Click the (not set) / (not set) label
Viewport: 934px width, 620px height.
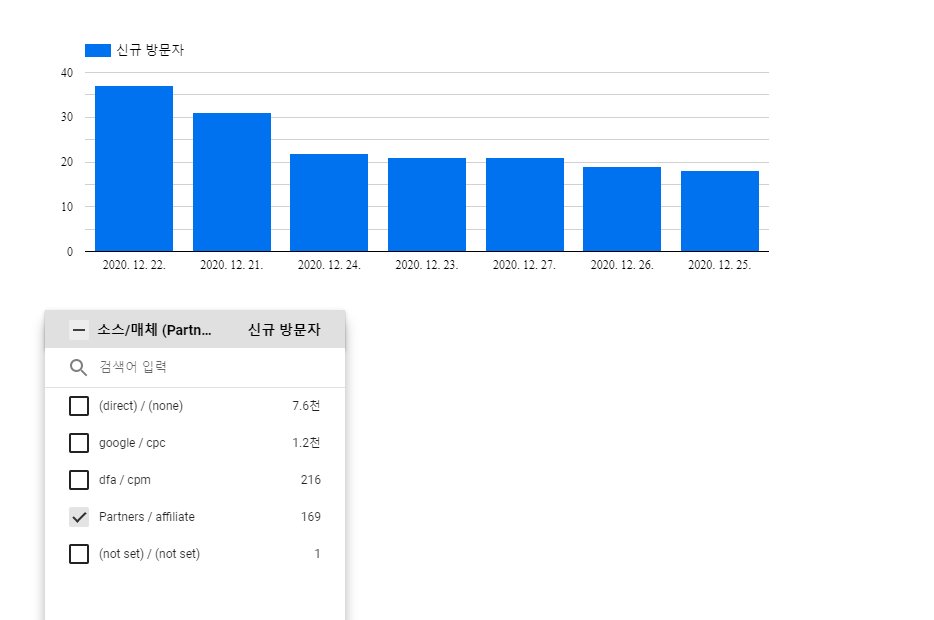(x=150, y=554)
